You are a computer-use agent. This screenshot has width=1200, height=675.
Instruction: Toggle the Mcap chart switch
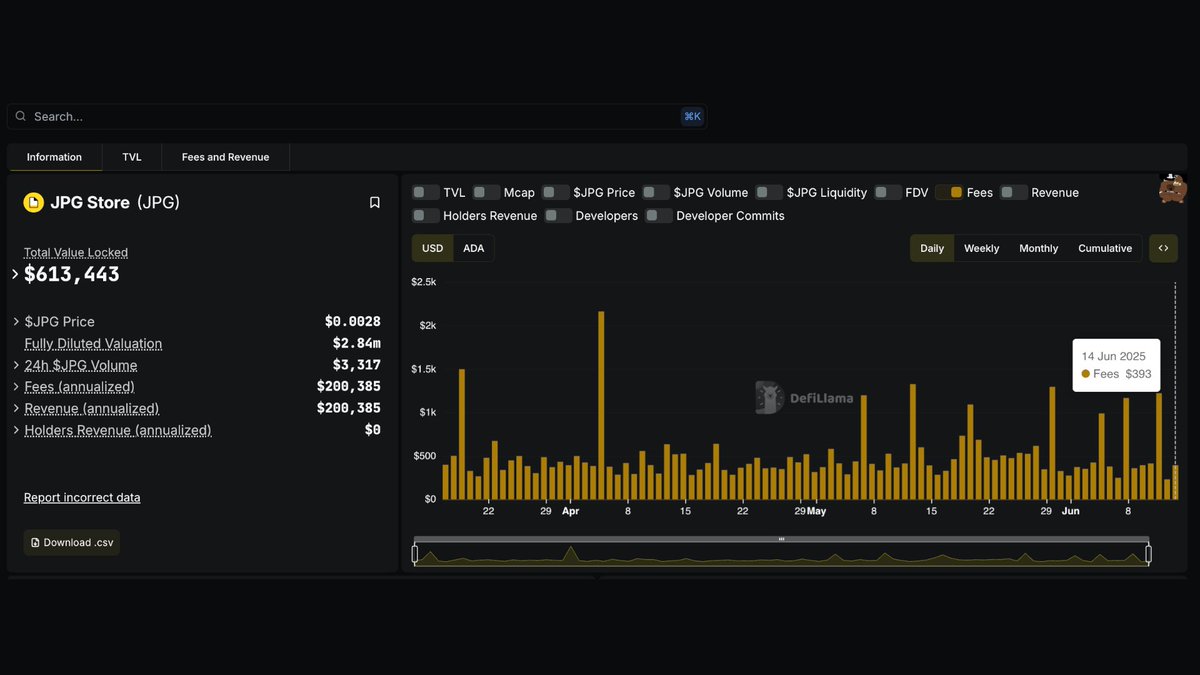486,192
